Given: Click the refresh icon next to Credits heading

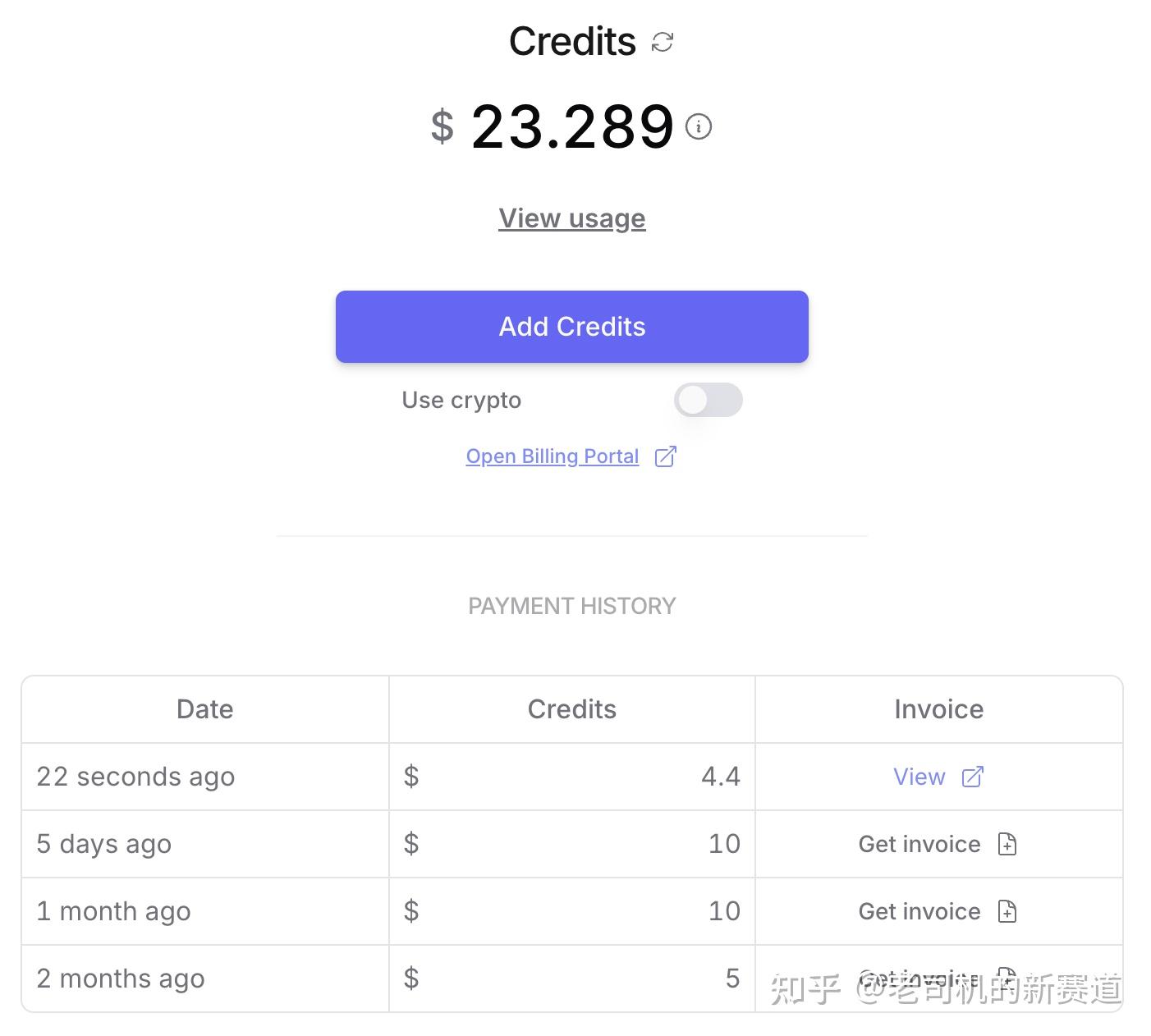Looking at the screenshot, I should pos(662,40).
